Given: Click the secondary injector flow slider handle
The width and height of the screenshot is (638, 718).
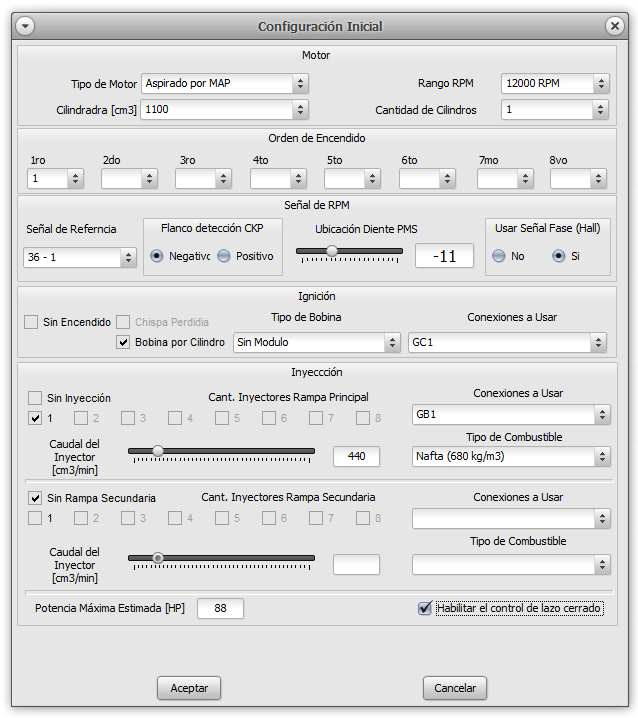Looking at the screenshot, I should (158, 558).
